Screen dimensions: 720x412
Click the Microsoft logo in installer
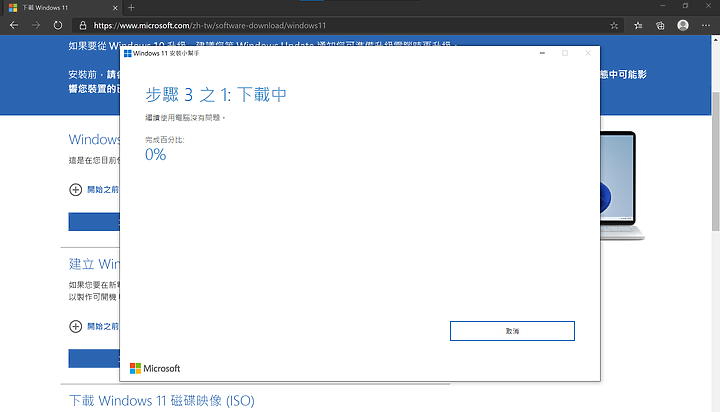(155, 368)
